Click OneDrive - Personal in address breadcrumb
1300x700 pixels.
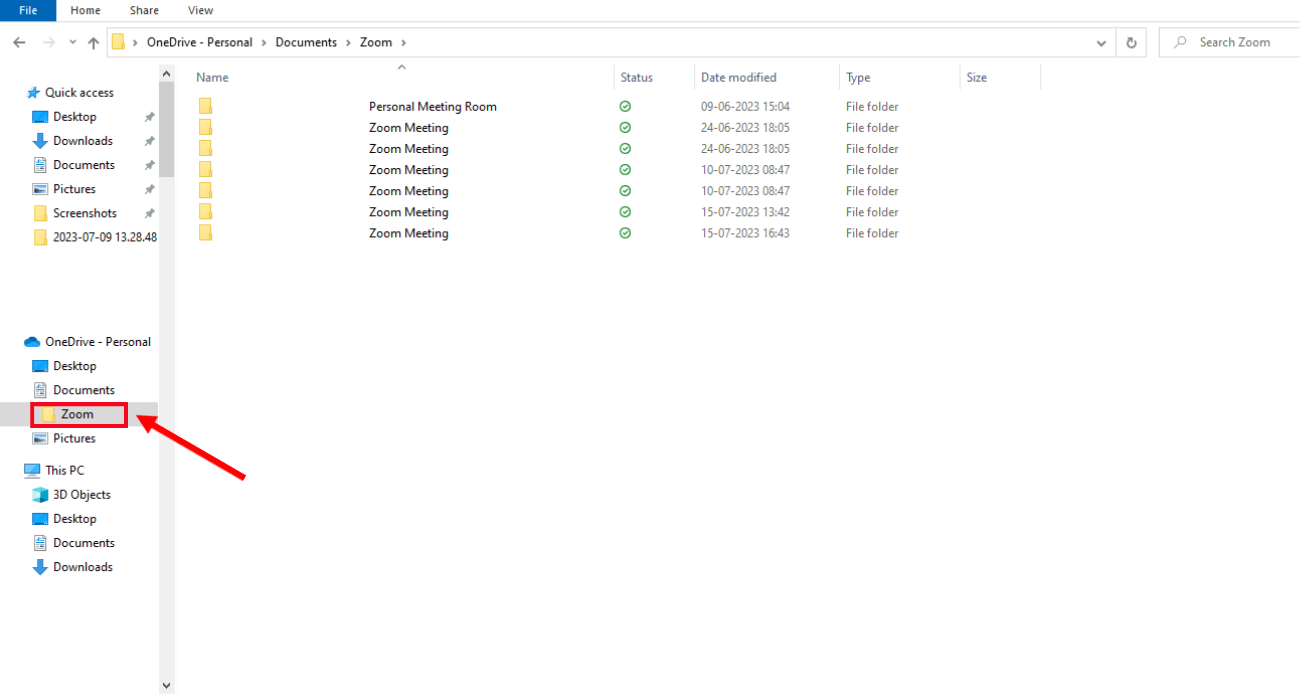click(200, 43)
